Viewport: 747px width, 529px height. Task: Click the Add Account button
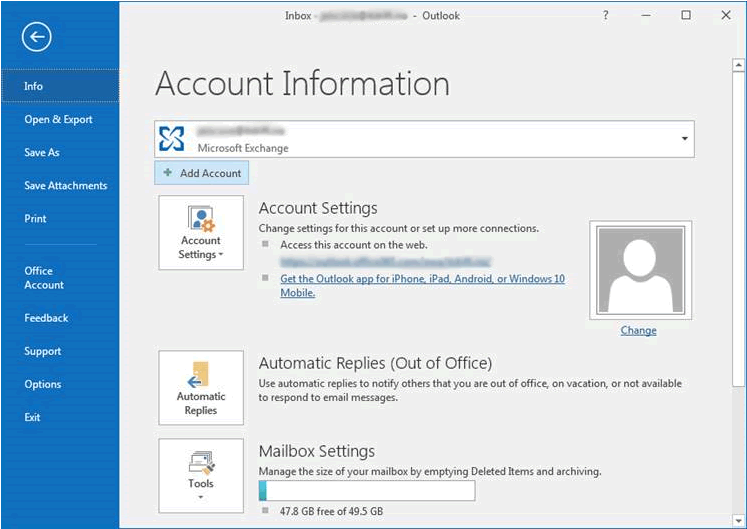[x=202, y=173]
